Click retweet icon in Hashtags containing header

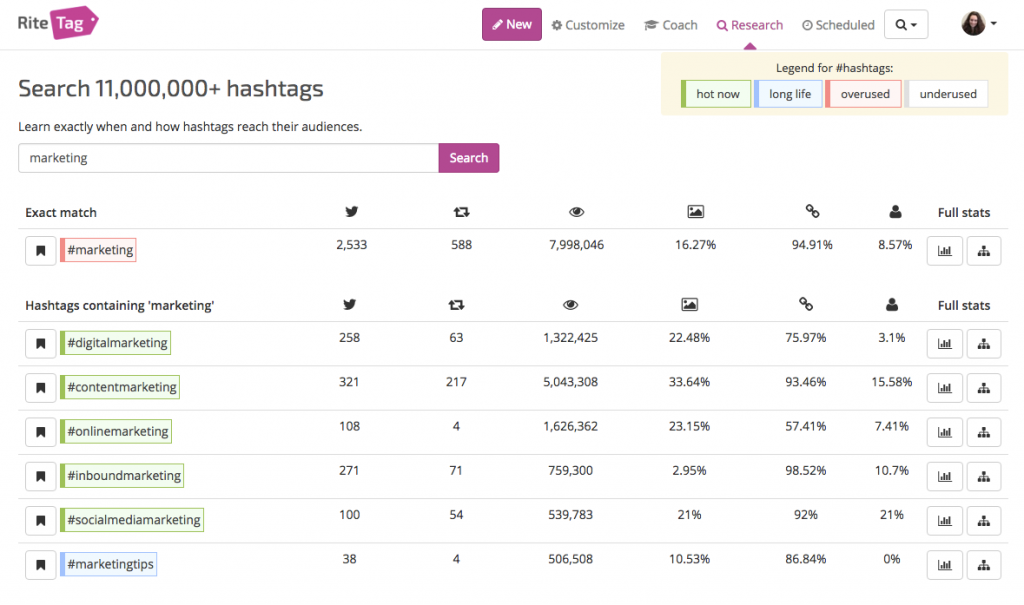[456, 304]
